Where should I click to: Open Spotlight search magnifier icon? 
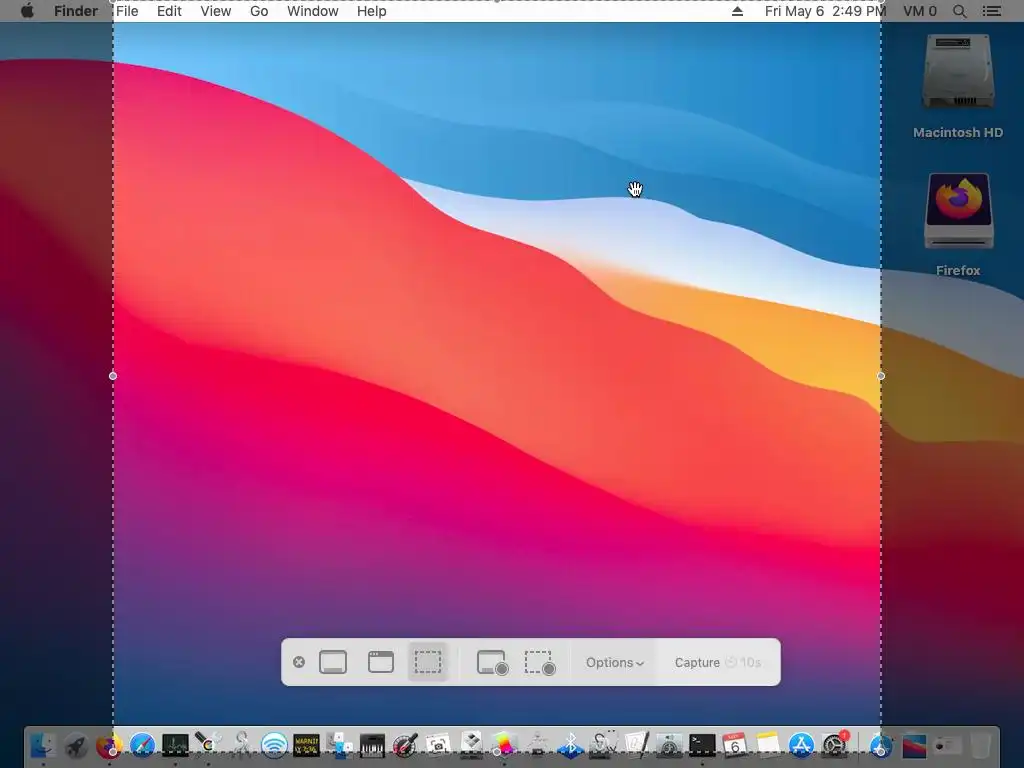point(959,11)
